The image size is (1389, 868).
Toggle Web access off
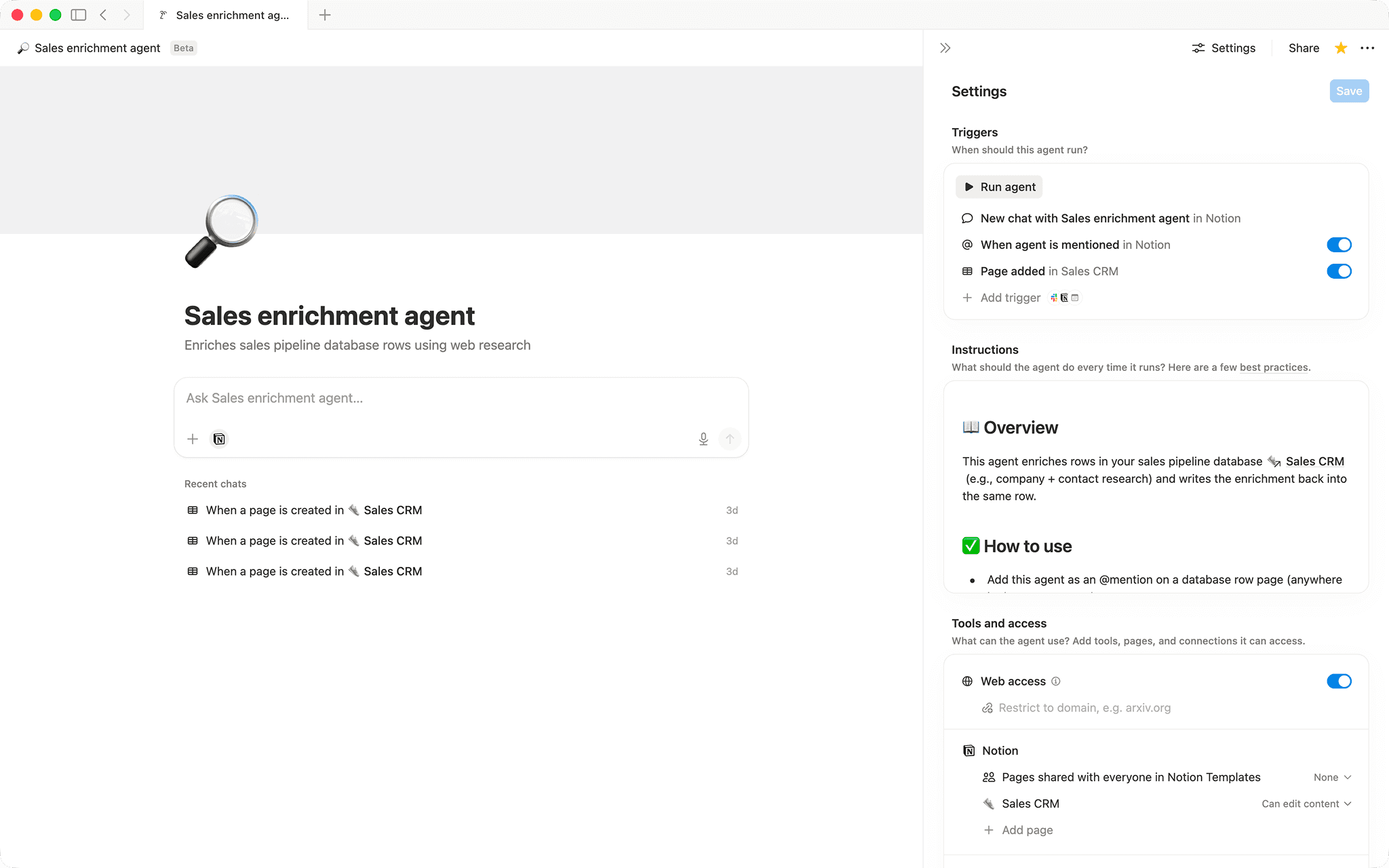pyautogui.click(x=1339, y=682)
